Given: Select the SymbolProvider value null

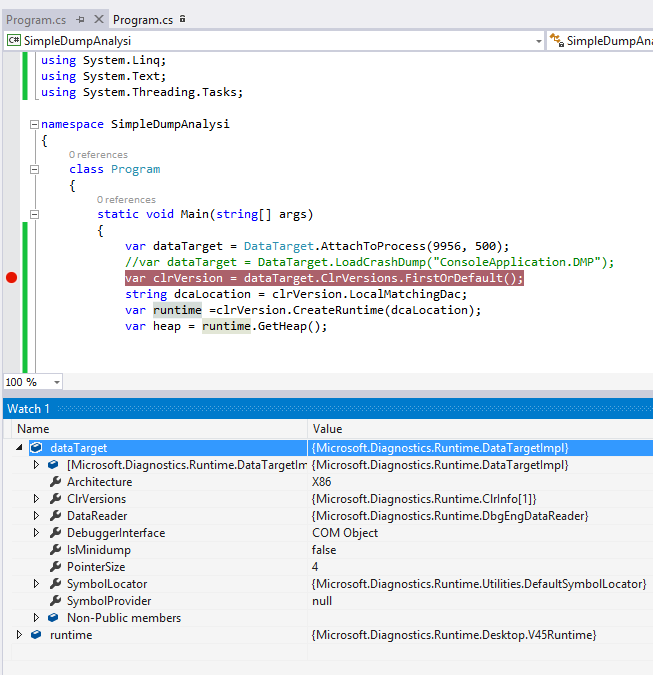Looking at the screenshot, I should [322, 601].
